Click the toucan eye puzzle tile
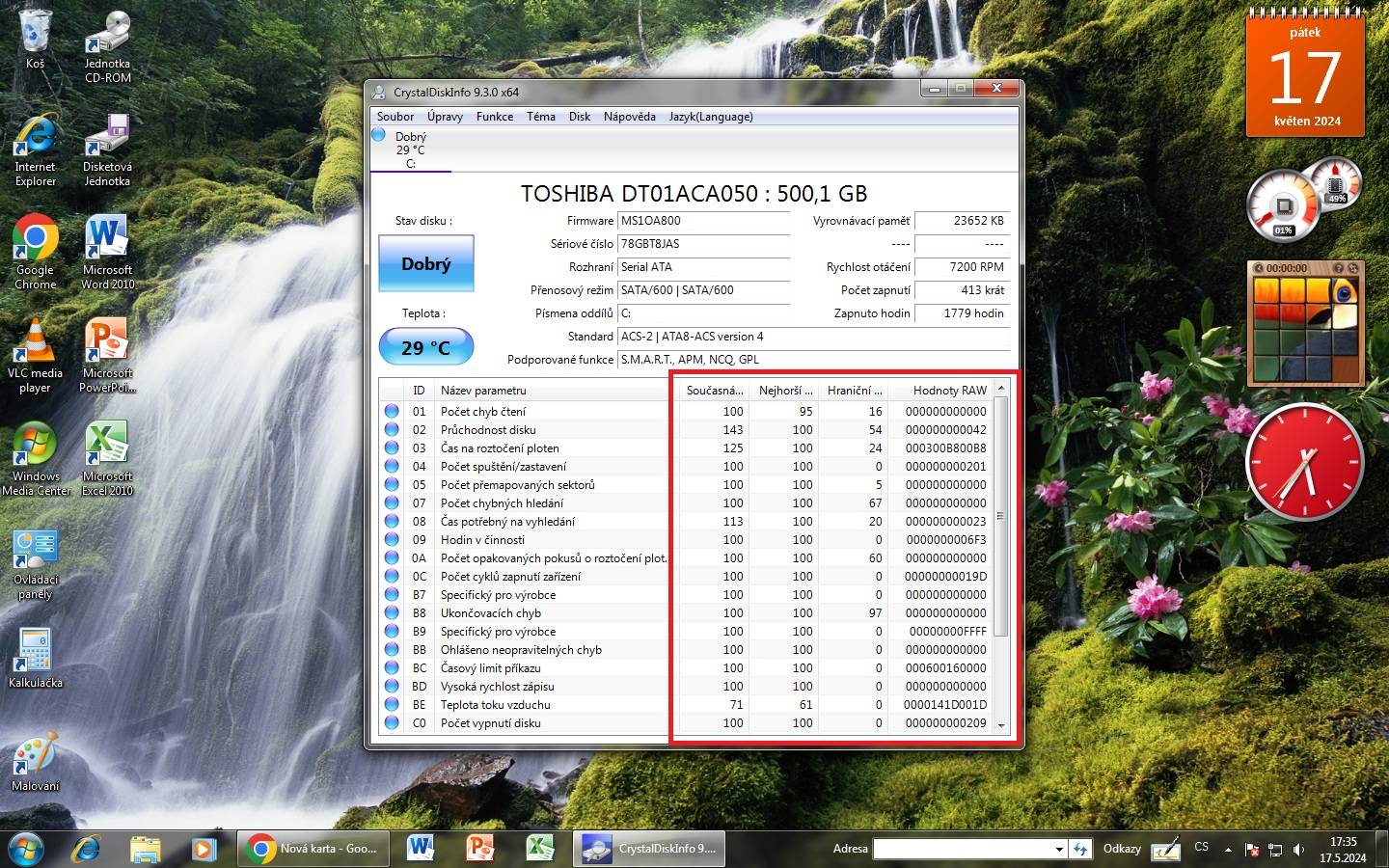The image size is (1389, 868). [1343, 290]
